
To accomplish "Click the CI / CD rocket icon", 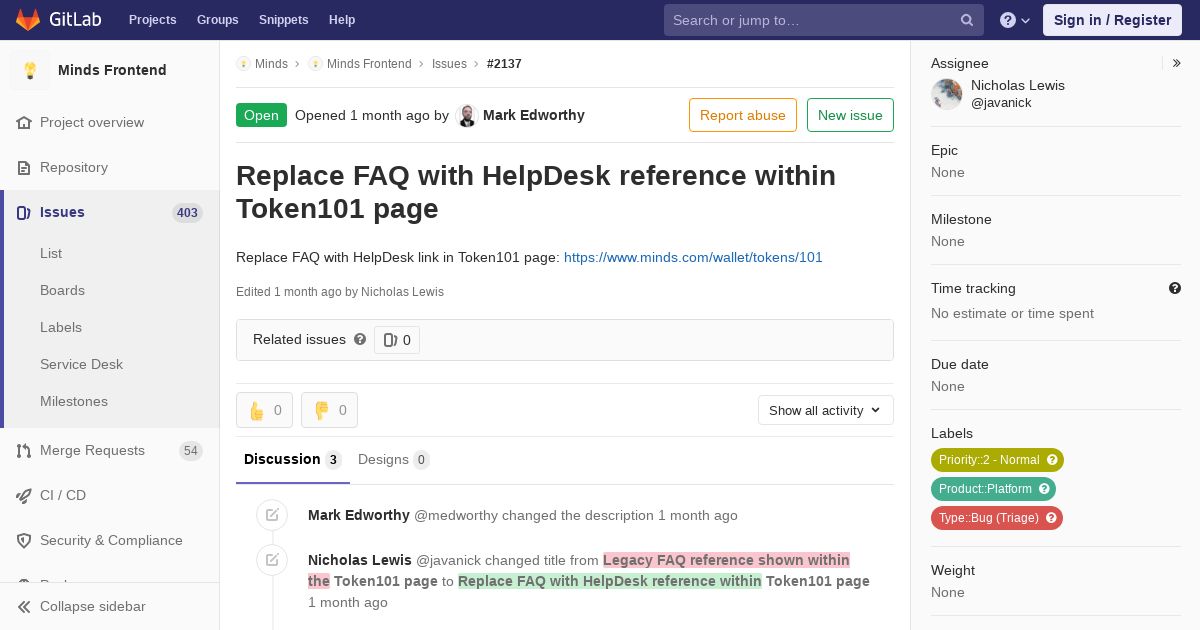I will pyautogui.click(x=24, y=495).
